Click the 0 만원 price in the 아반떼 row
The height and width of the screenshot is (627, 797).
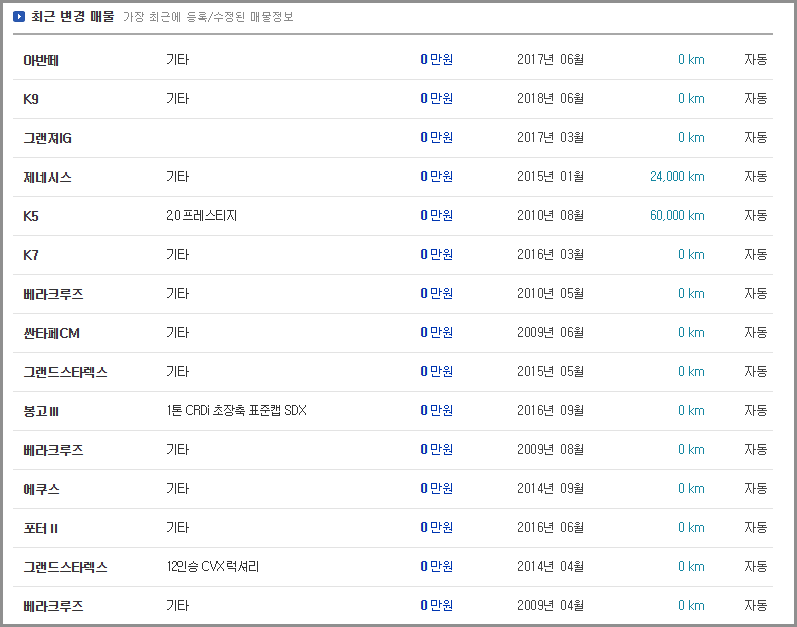[x=437, y=60]
